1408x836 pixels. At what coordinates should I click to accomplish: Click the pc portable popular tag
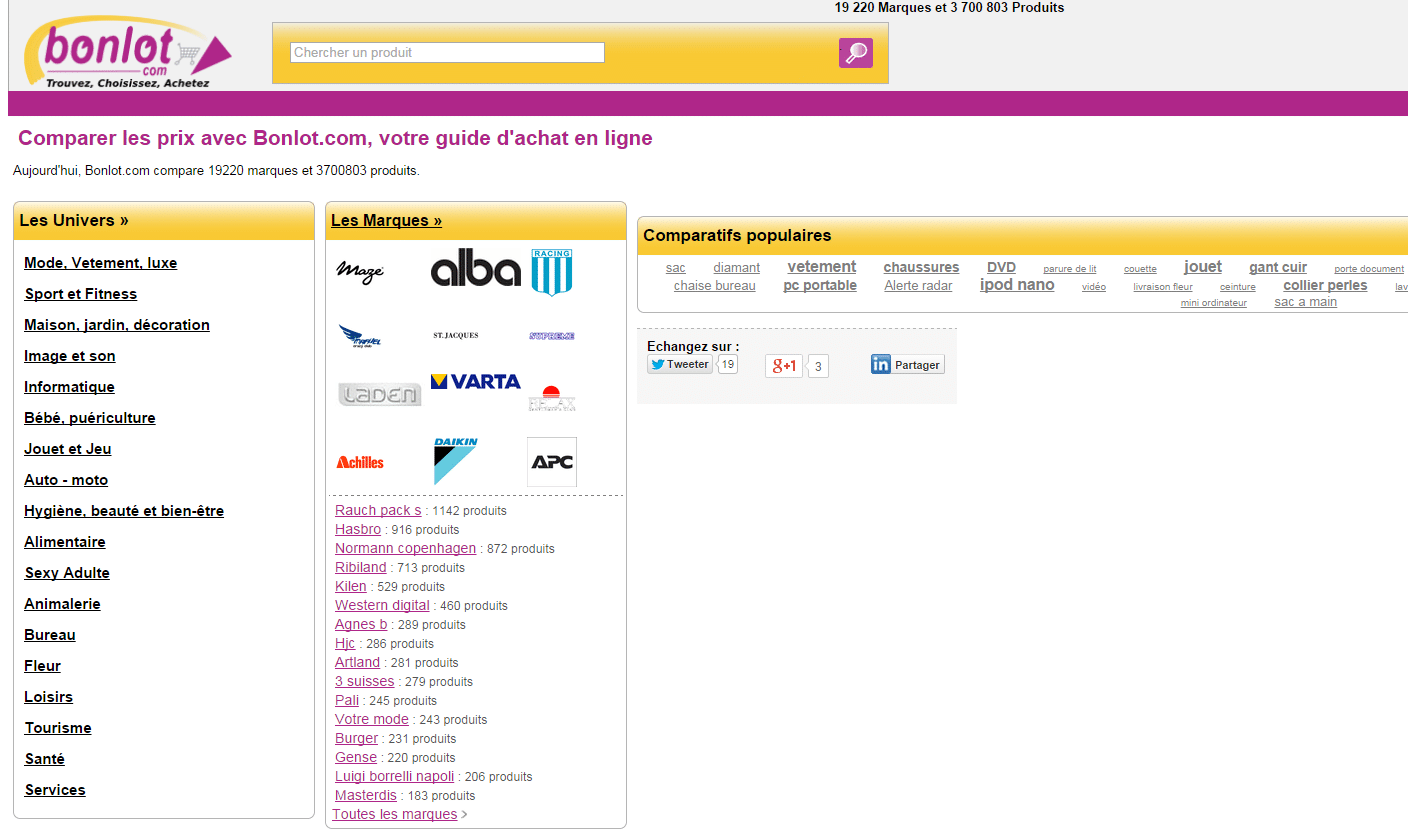[x=820, y=285]
